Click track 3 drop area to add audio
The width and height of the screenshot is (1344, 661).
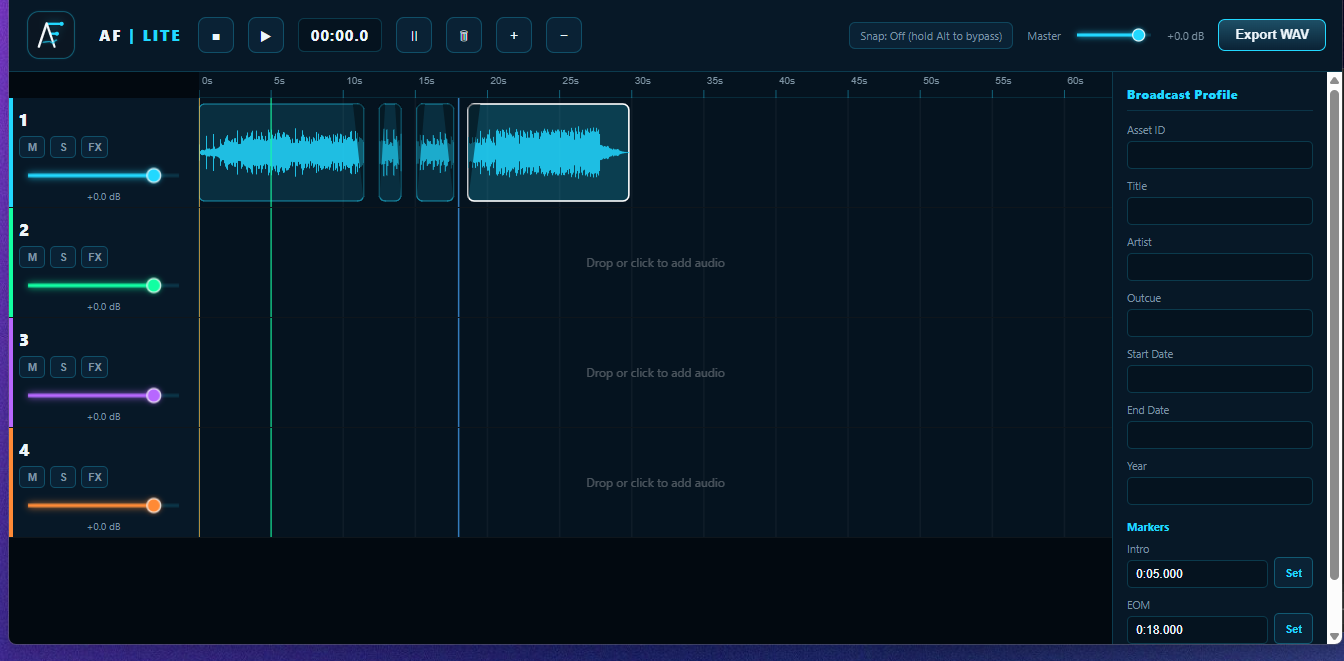tap(655, 373)
